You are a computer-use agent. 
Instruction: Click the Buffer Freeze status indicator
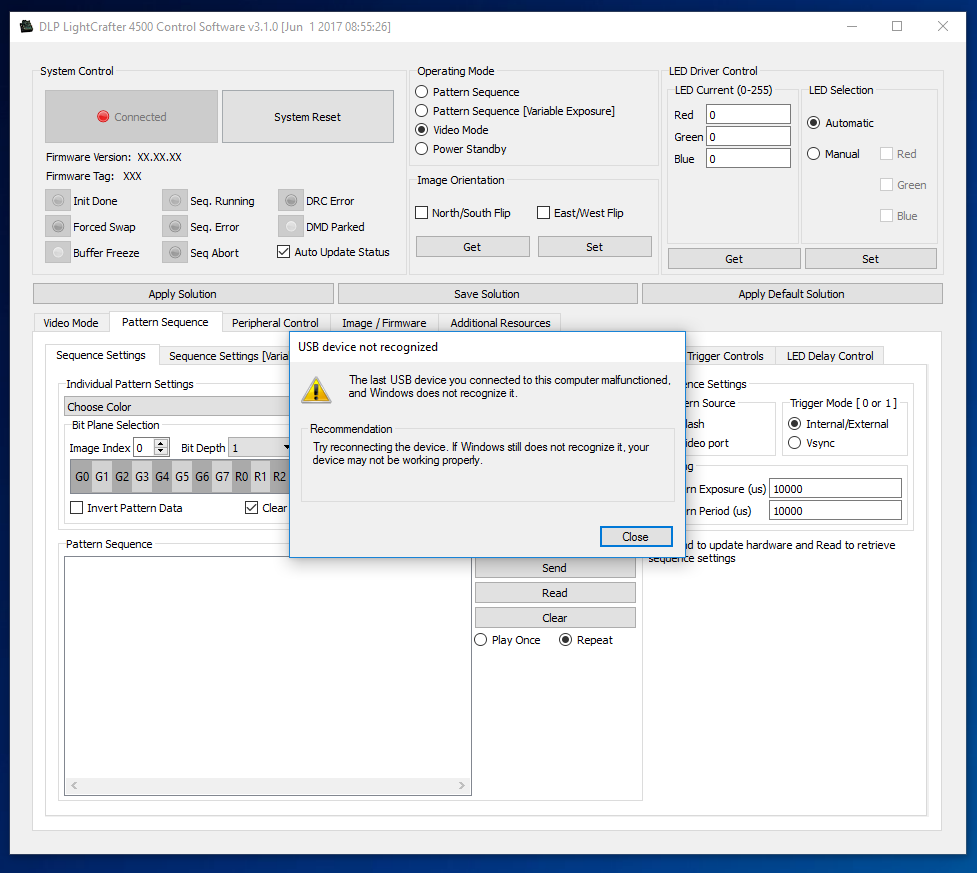coord(58,253)
